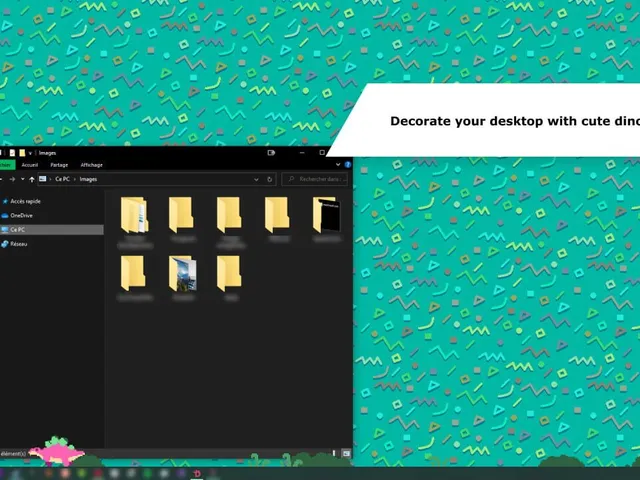Switch to details view in status bar

point(334,453)
